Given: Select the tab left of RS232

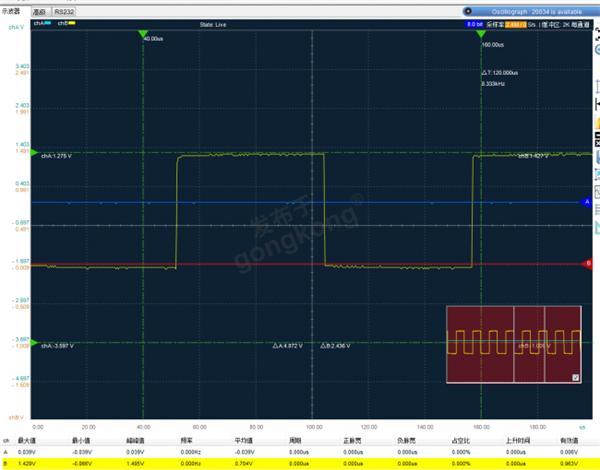Looking at the screenshot, I should (x=40, y=12).
